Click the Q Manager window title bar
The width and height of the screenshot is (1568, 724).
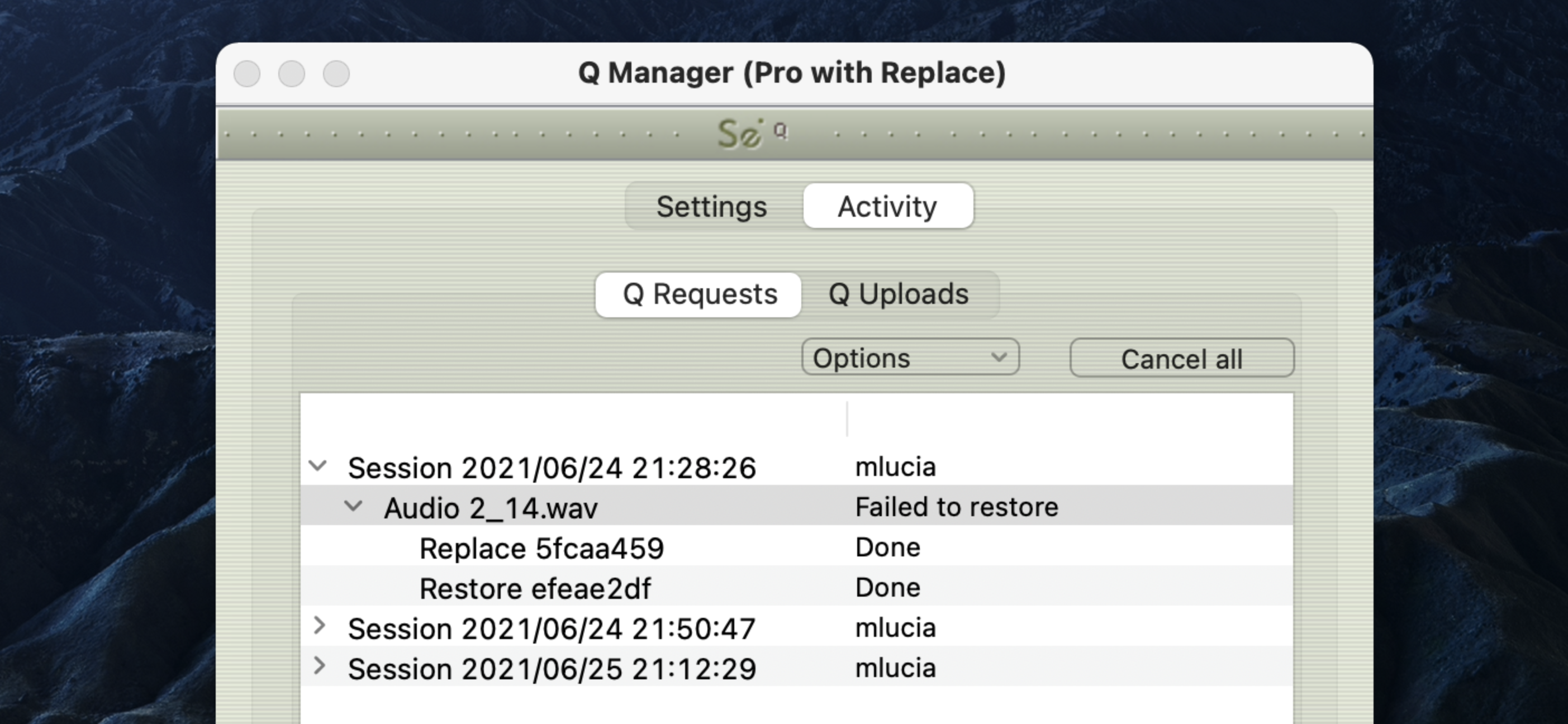coord(791,73)
